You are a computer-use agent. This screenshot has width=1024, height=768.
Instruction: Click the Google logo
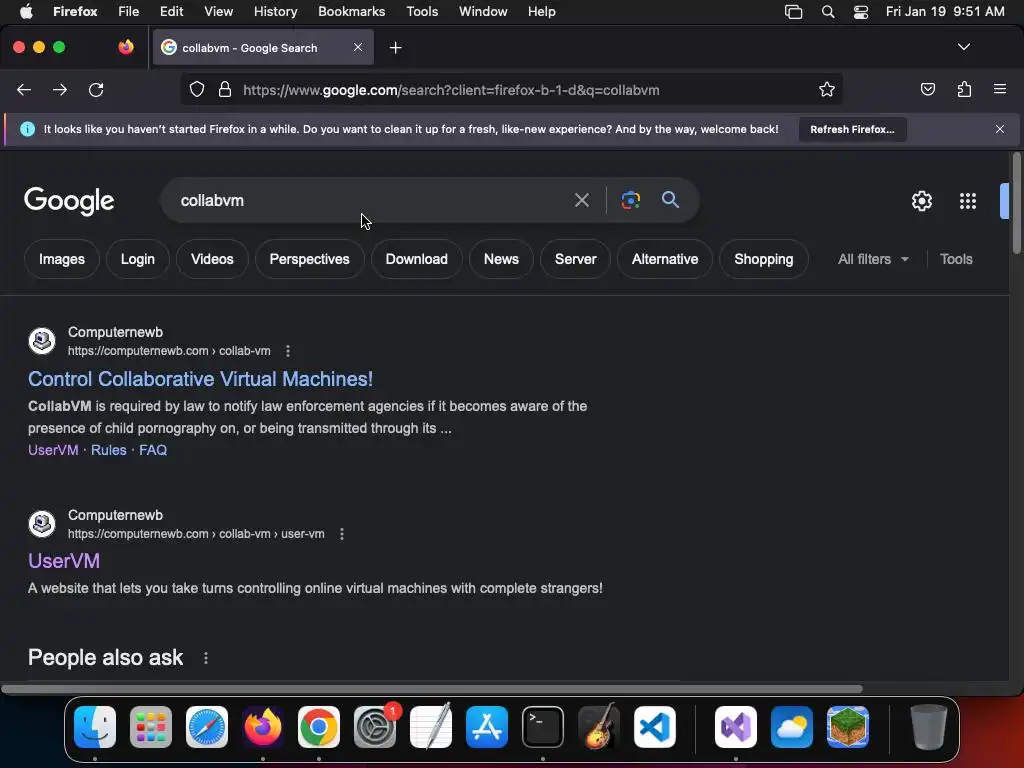[69, 201]
